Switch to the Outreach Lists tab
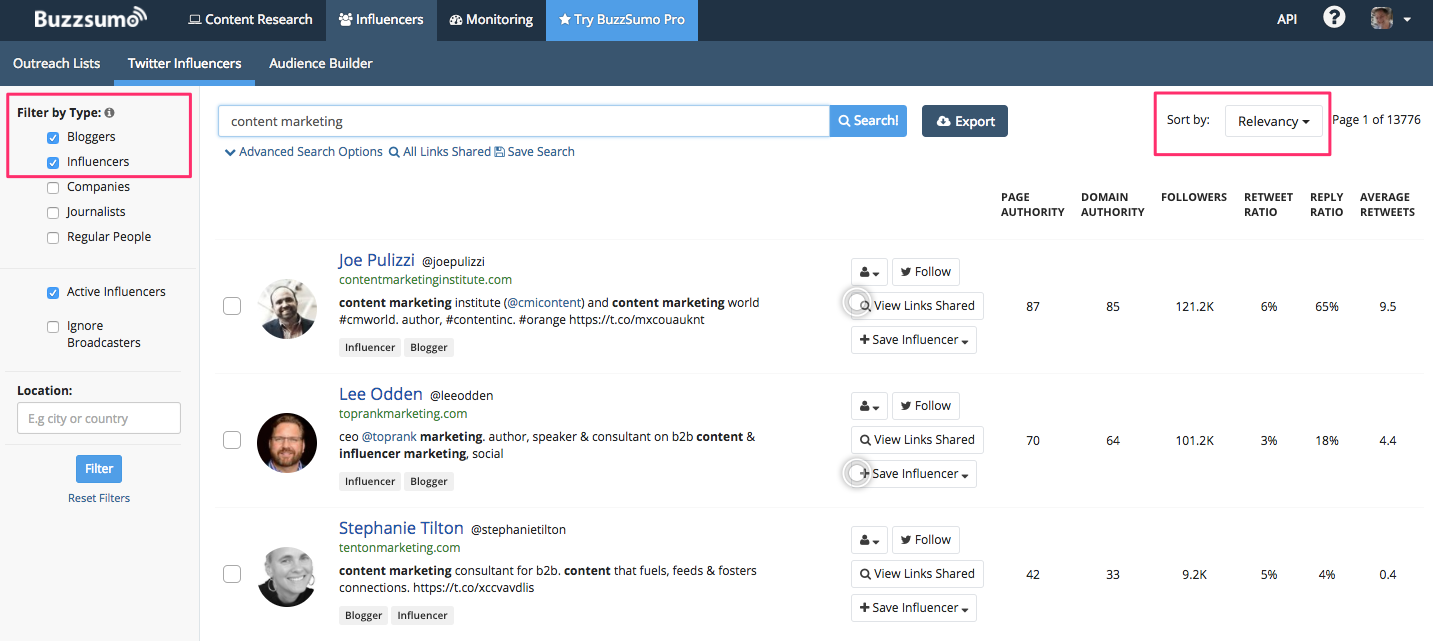 [57, 63]
